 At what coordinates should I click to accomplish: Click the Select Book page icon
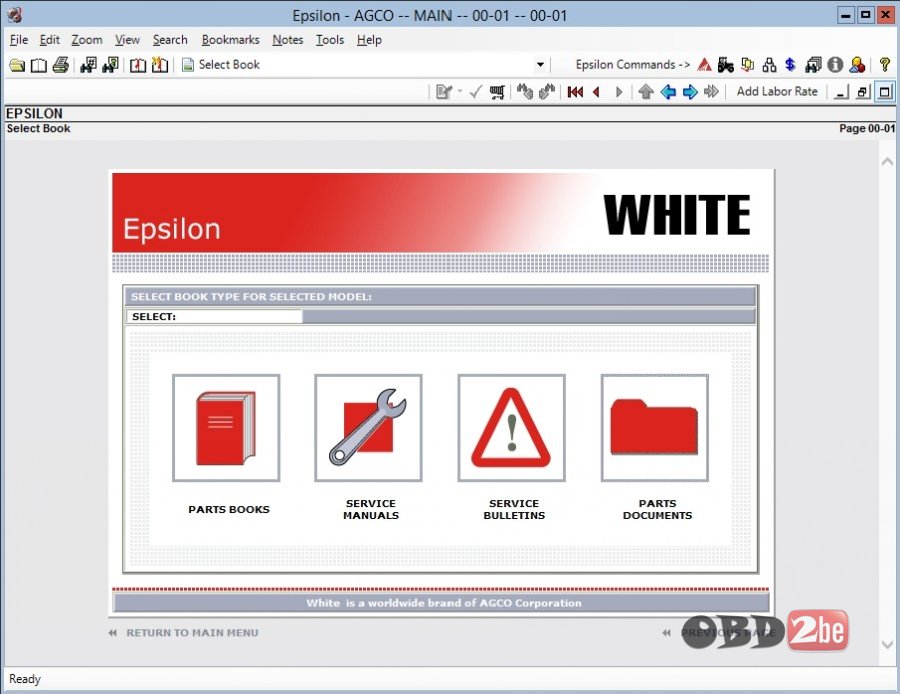coord(188,65)
